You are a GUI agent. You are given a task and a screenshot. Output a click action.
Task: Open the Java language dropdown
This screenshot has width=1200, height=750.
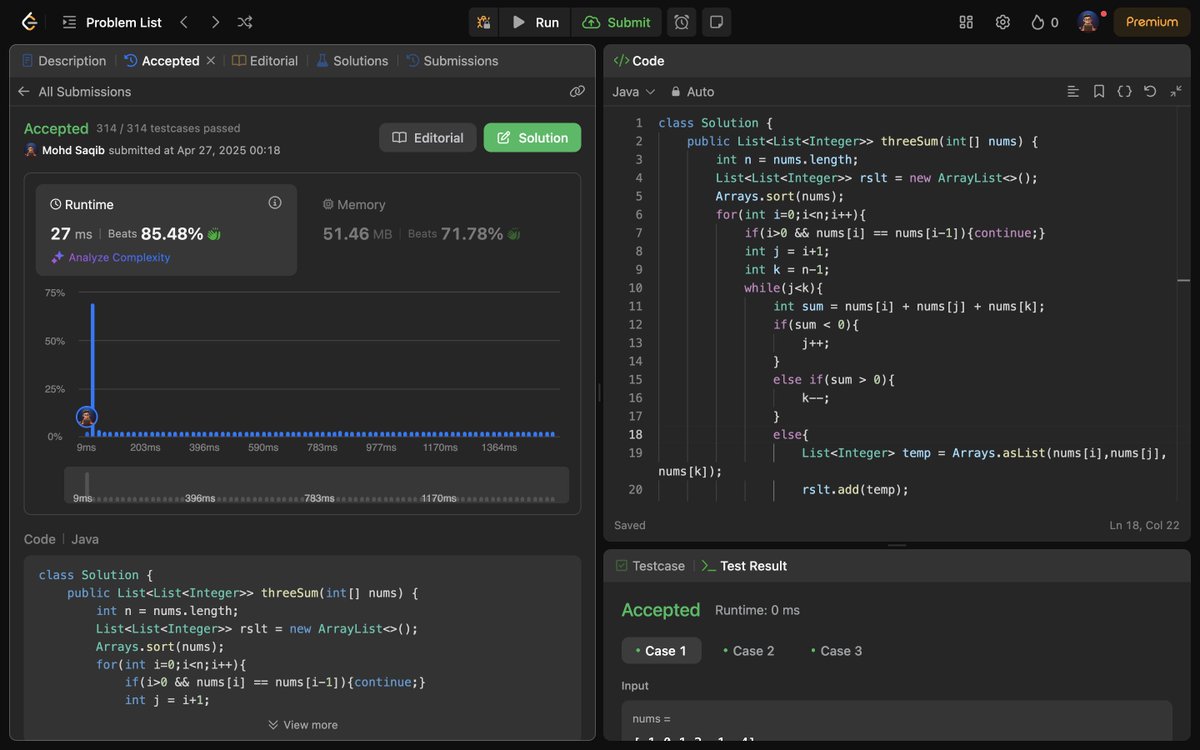point(634,91)
